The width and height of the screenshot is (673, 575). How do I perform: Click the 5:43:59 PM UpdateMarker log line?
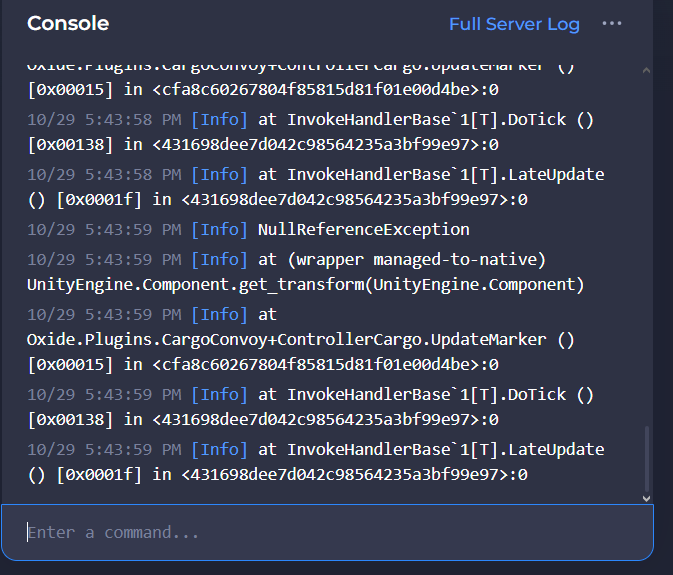point(300,339)
